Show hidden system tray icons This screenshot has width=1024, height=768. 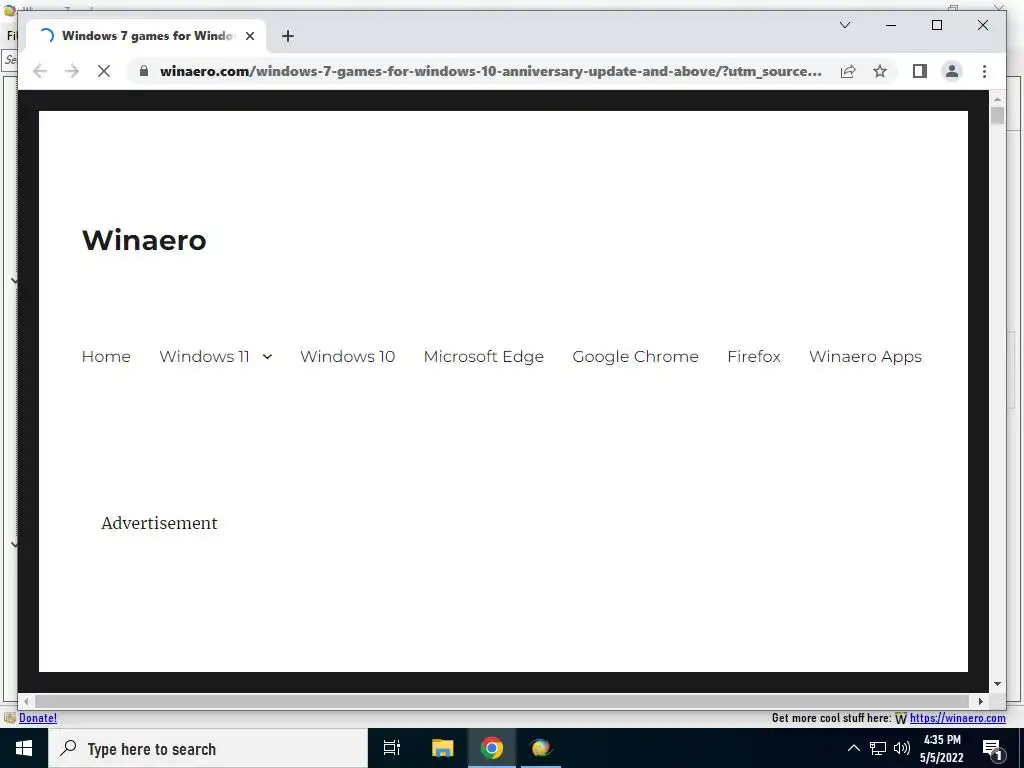[x=854, y=748]
